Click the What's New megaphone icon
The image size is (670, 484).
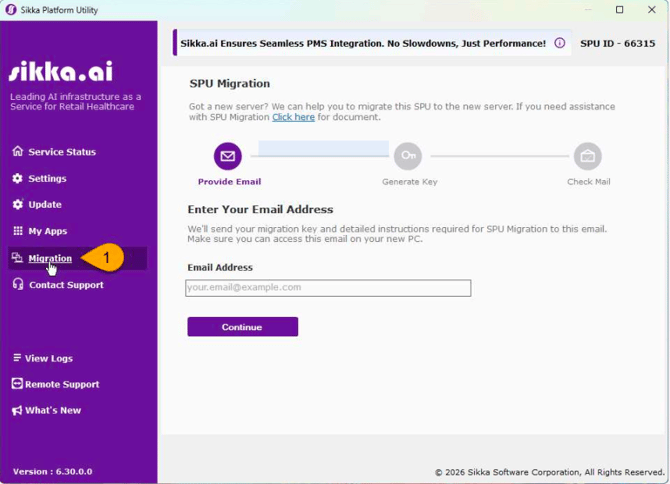17,410
